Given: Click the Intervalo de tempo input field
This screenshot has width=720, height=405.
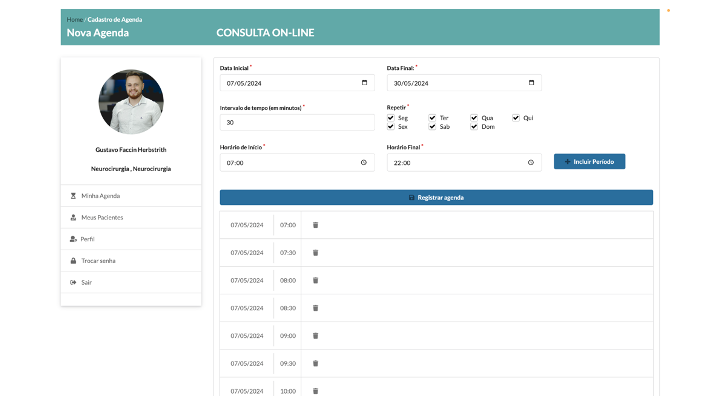Looking at the screenshot, I should (297, 122).
